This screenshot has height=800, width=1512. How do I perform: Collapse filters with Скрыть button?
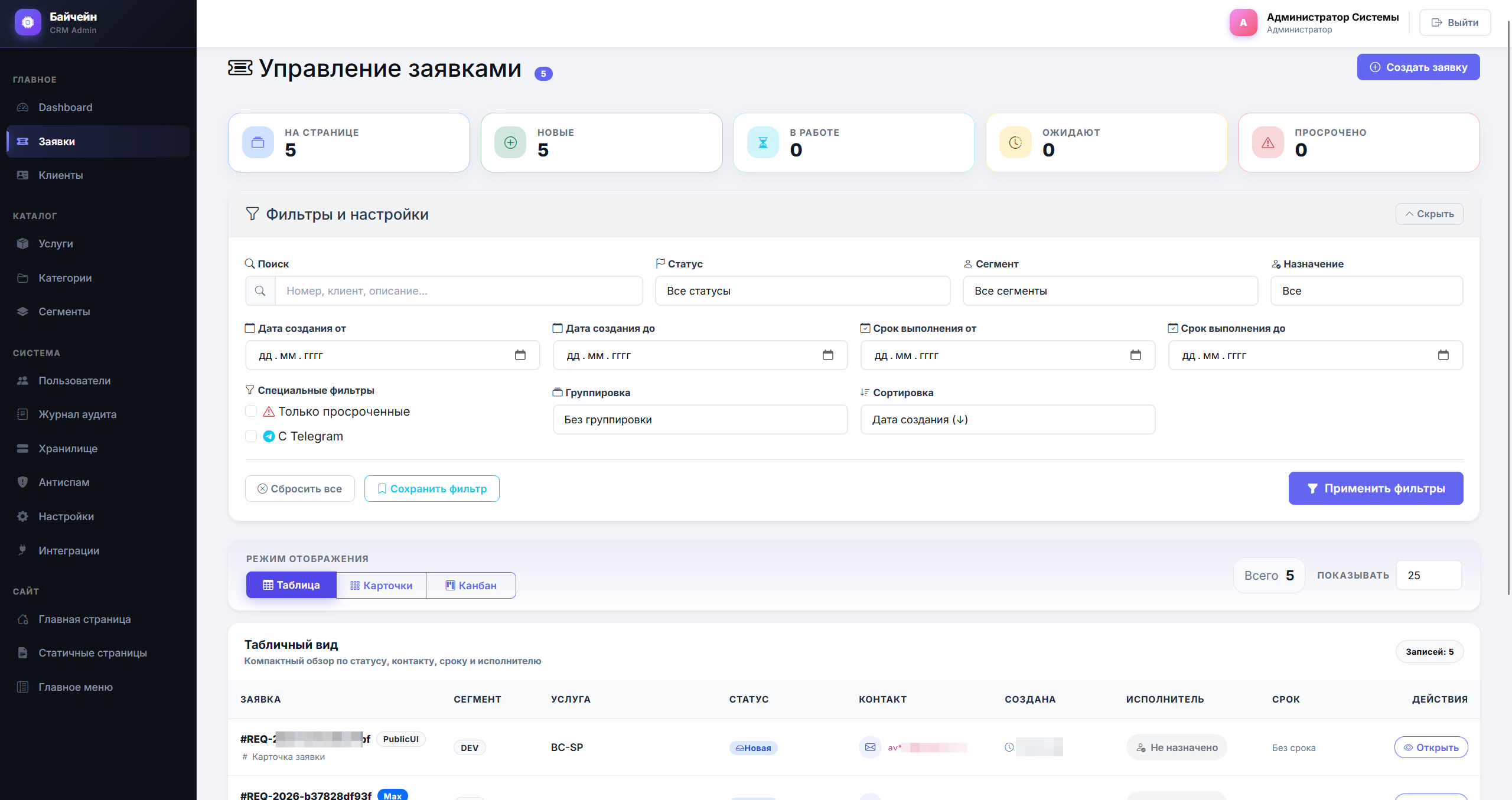coord(1429,214)
